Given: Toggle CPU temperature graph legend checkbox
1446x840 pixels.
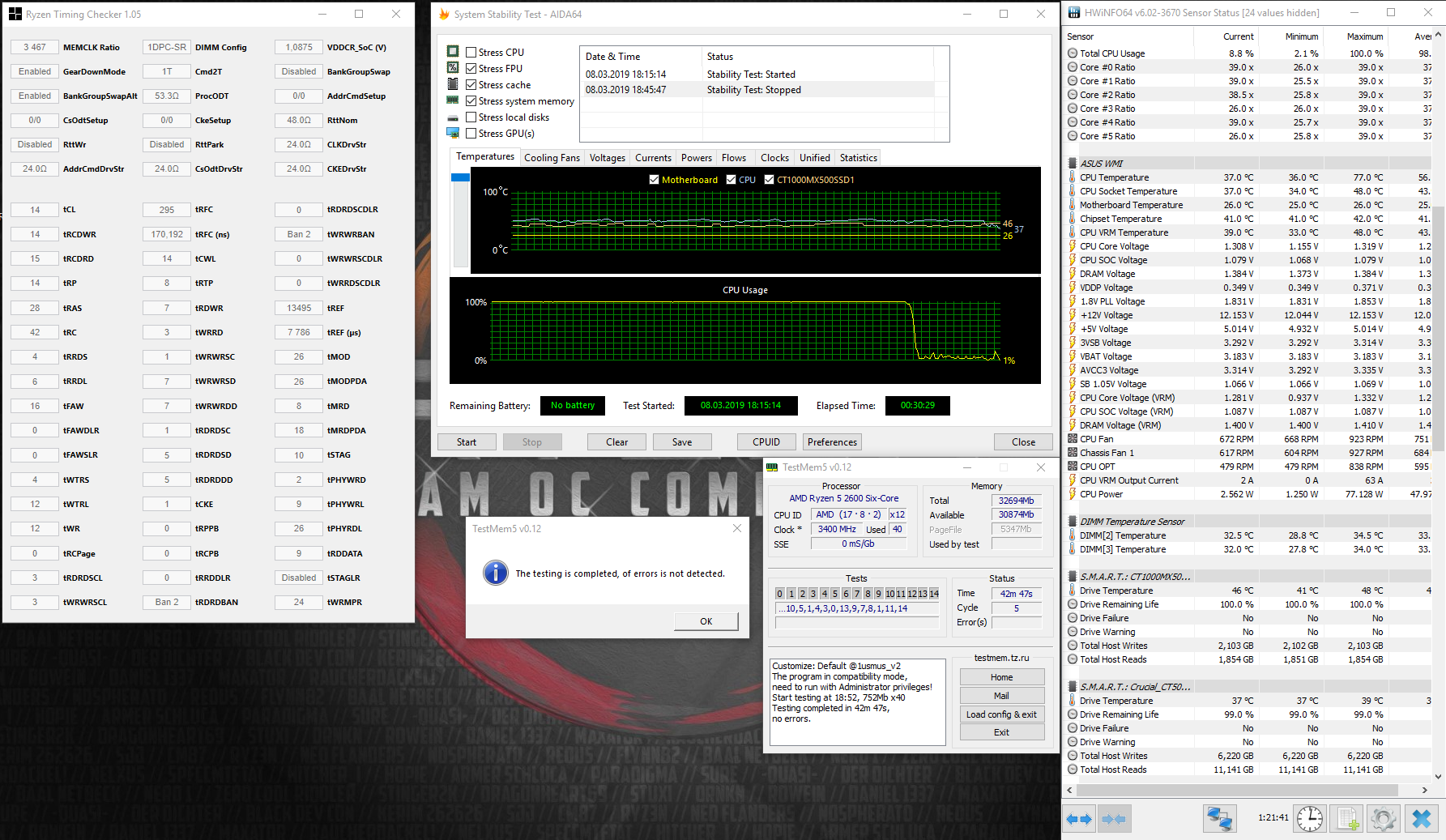Looking at the screenshot, I should pyautogui.click(x=731, y=180).
